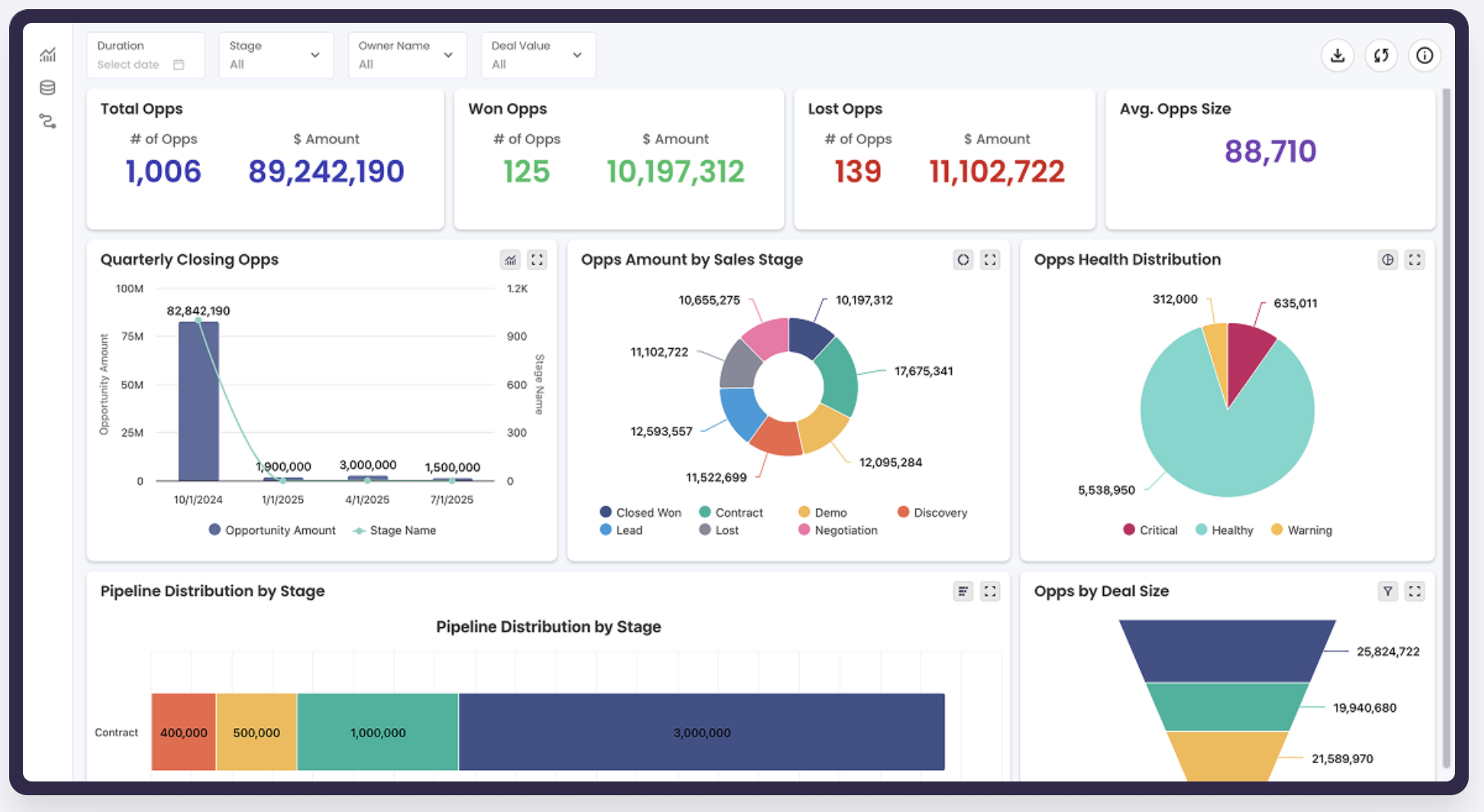The height and width of the screenshot is (812, 1484).
Task: Open the analytics chart icon in sidebar
Action: tap(47, 55)
